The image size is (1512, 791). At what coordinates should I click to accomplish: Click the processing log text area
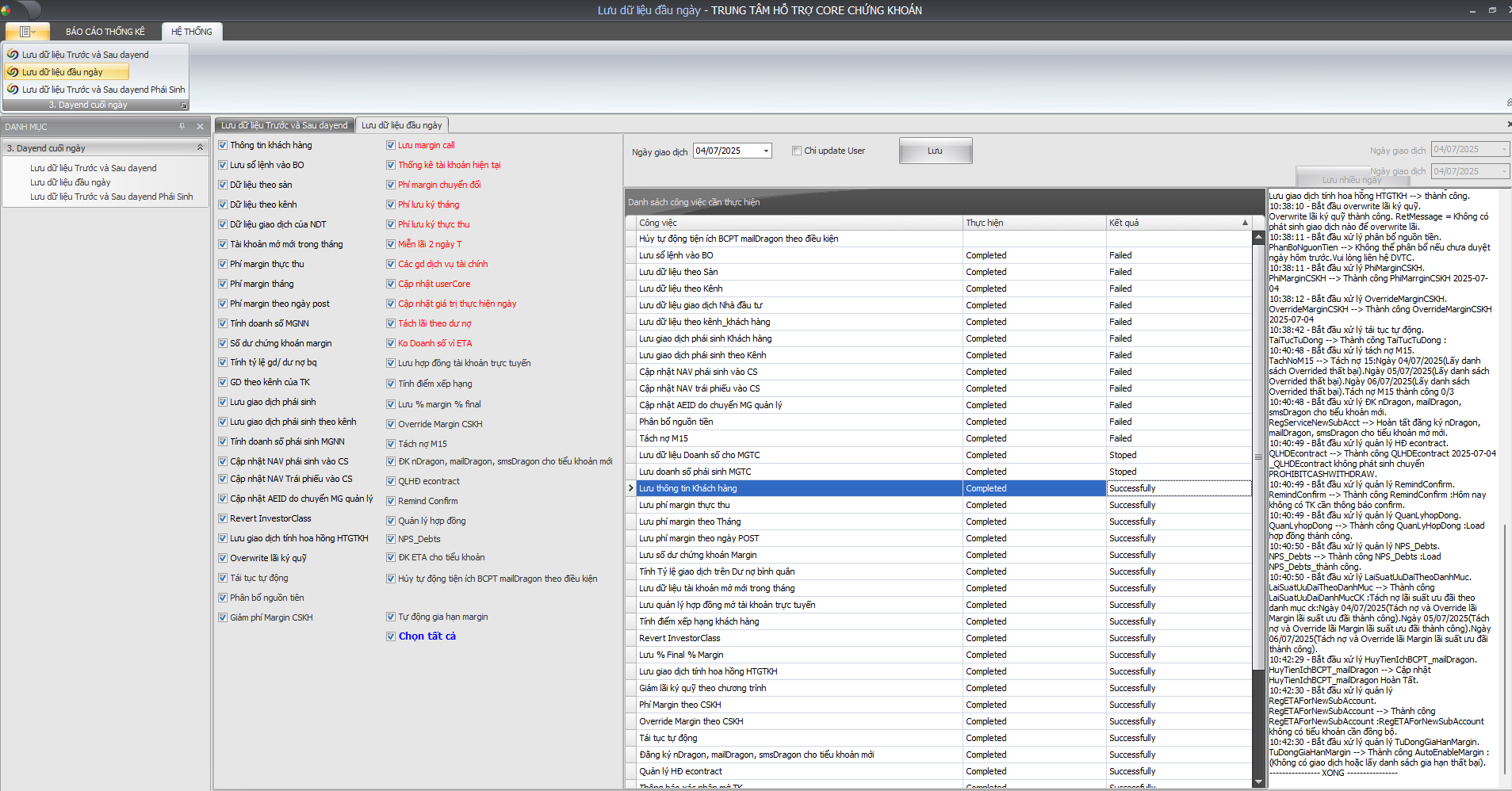point(1383,487)
